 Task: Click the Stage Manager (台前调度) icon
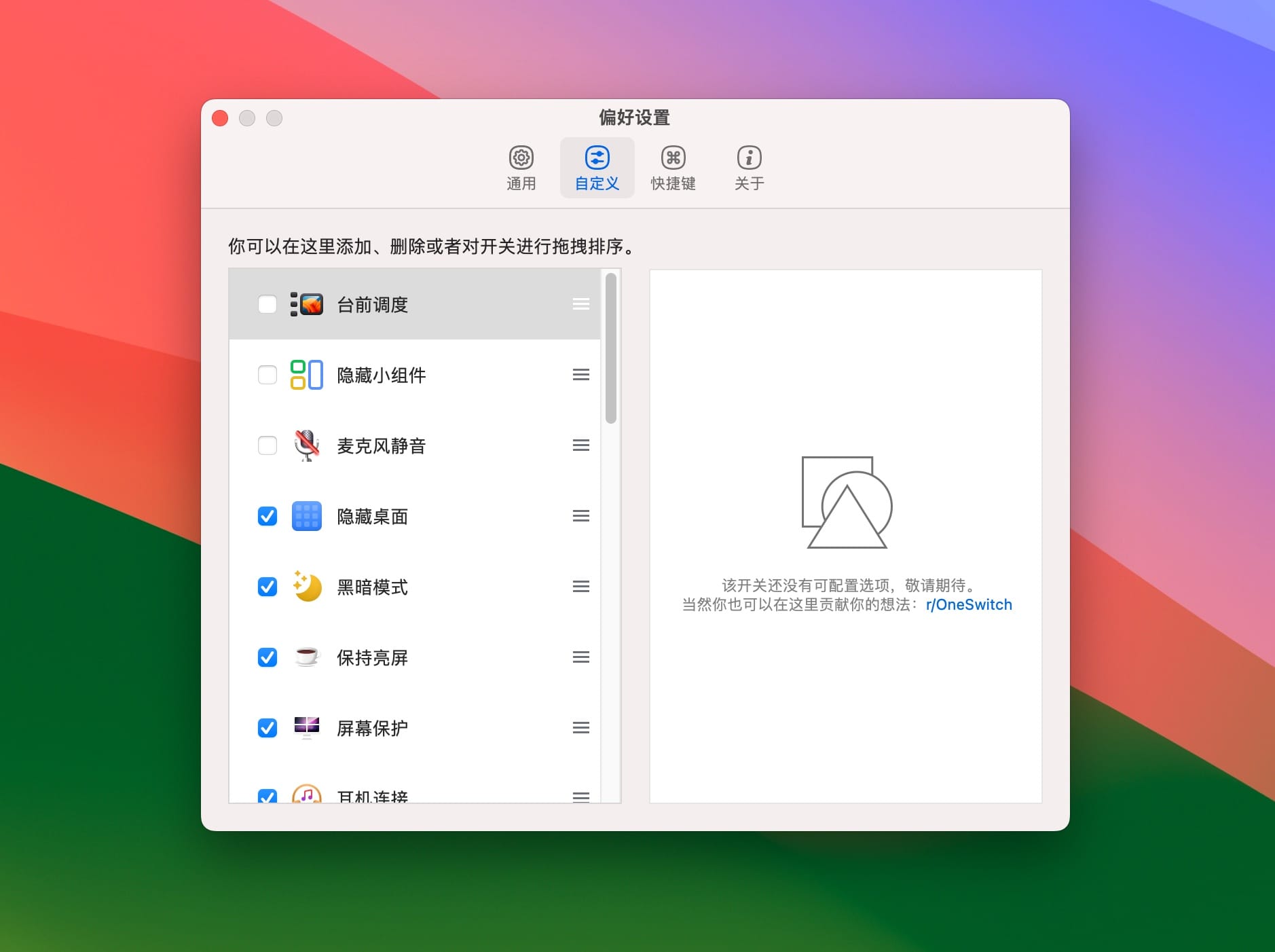[x=306, y=304]
